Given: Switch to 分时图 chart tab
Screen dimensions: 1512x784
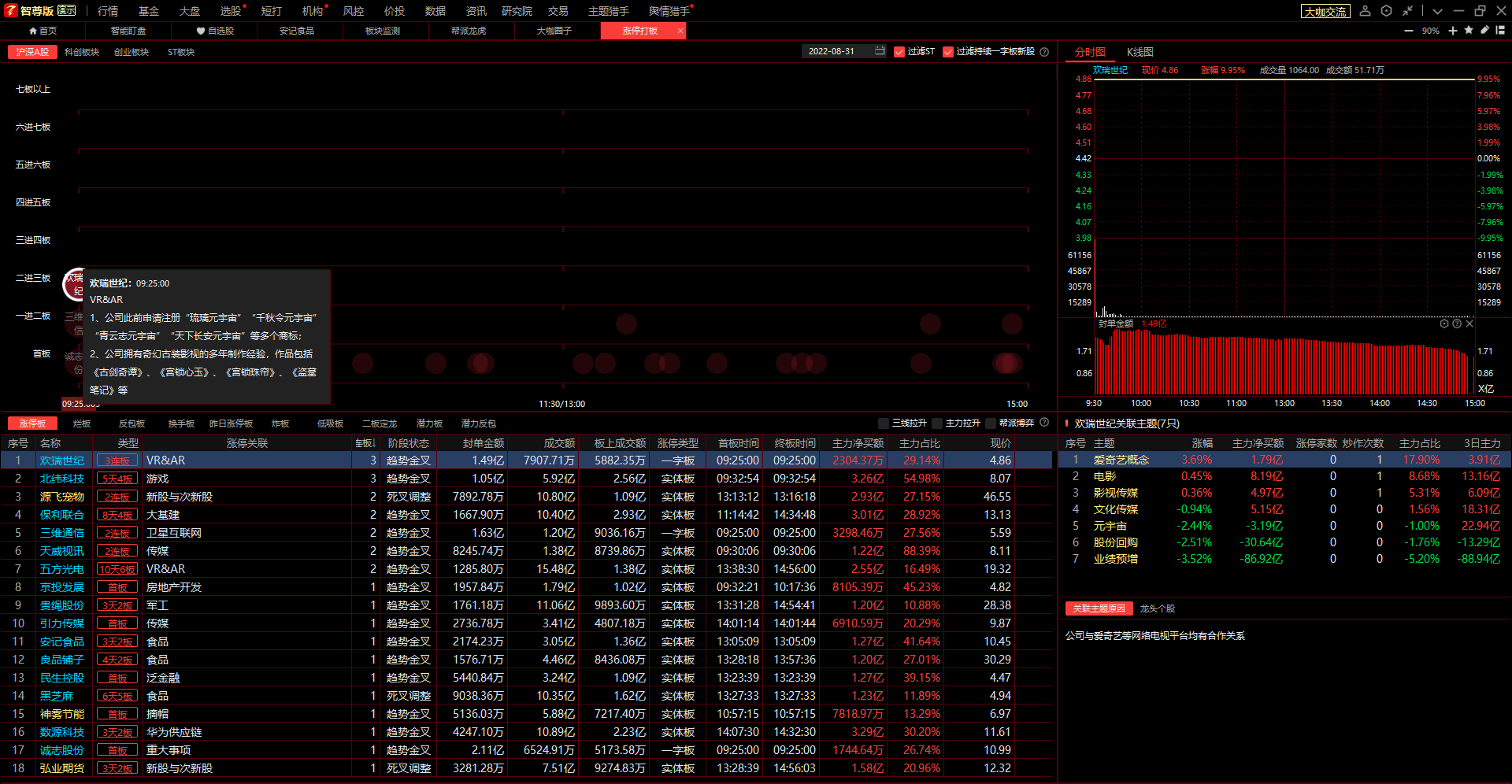Looking at the screenshot, I should [1090, 52].
